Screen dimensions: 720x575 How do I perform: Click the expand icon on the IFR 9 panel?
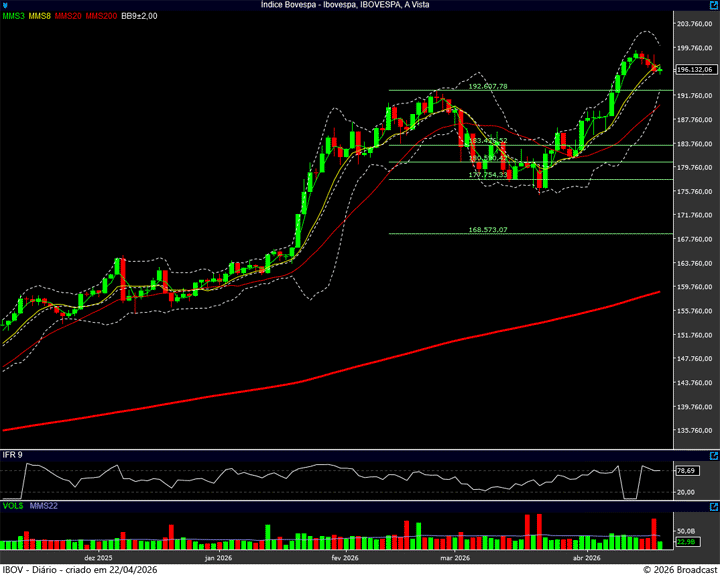pos(712,455)
